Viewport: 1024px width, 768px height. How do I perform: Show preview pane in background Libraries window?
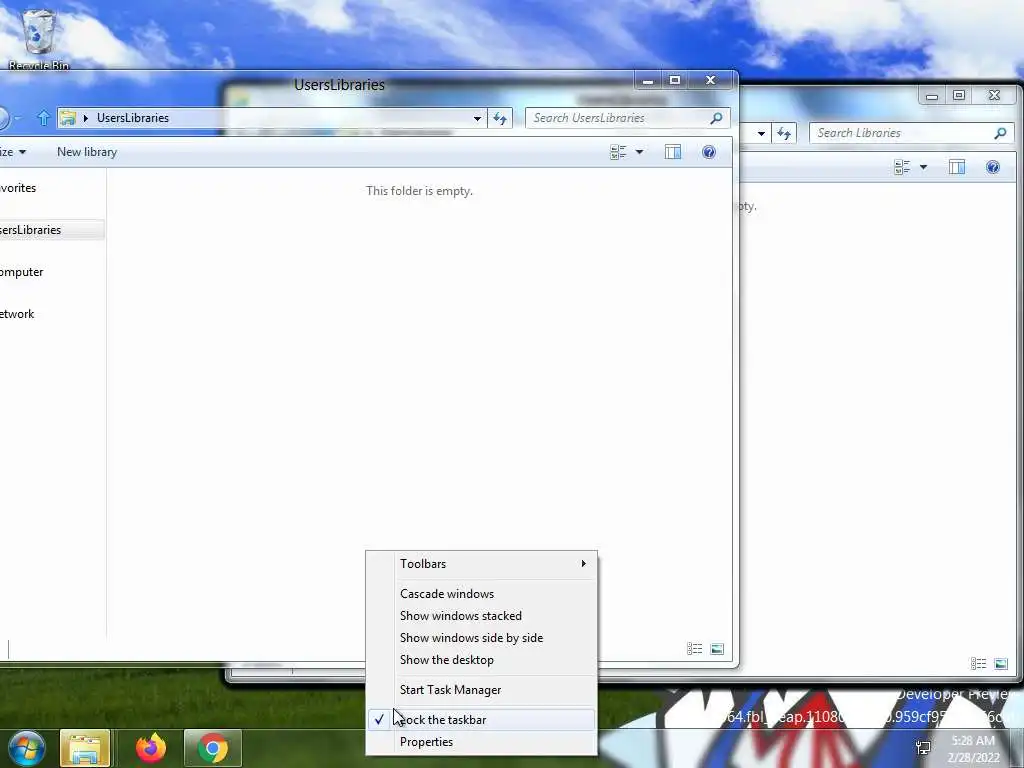[957, 167]
